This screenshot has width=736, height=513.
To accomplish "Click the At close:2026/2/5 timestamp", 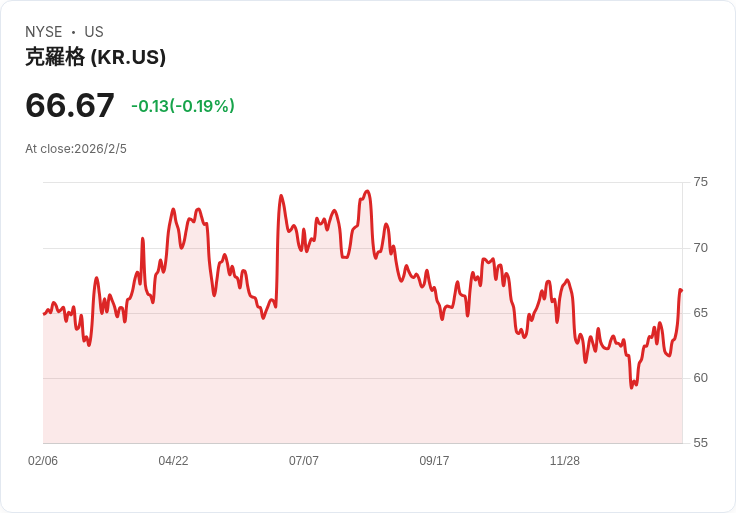I will 76,149.
